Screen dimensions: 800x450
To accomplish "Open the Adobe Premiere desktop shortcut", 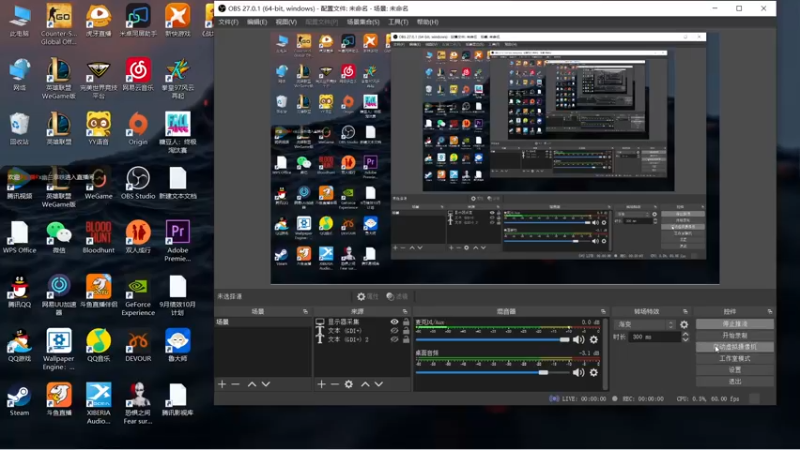I will click(x=178, y=240).
